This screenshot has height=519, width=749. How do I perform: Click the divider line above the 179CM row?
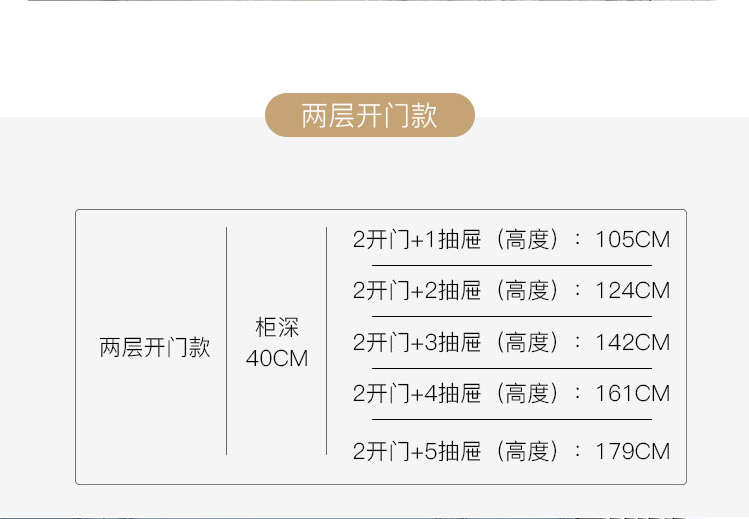pyautogui.click(x=512, y=420)
